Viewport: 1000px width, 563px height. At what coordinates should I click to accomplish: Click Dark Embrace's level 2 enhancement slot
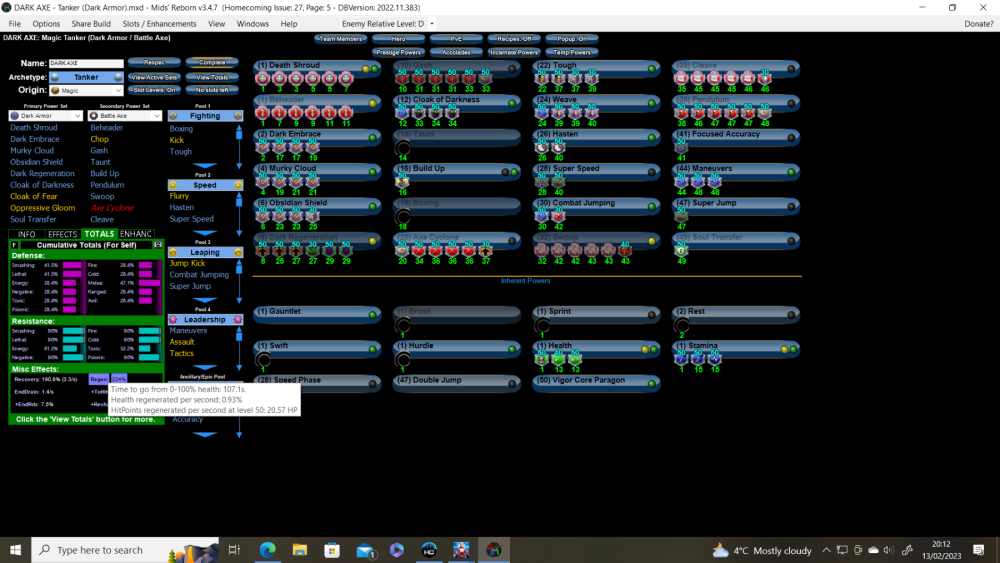[263, 147]
